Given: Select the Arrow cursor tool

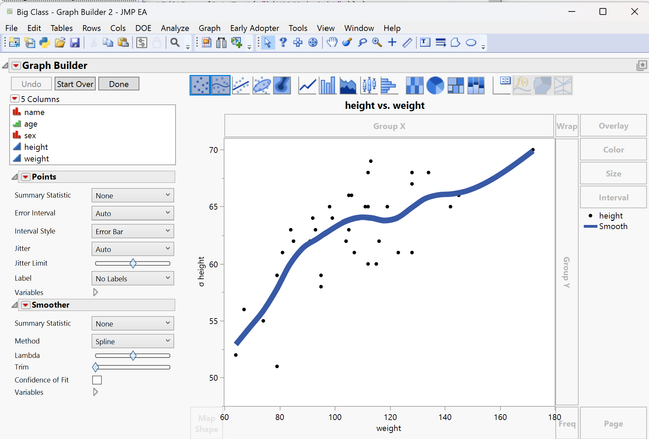Looking at the screenshot, I should (x=268, y=42).
